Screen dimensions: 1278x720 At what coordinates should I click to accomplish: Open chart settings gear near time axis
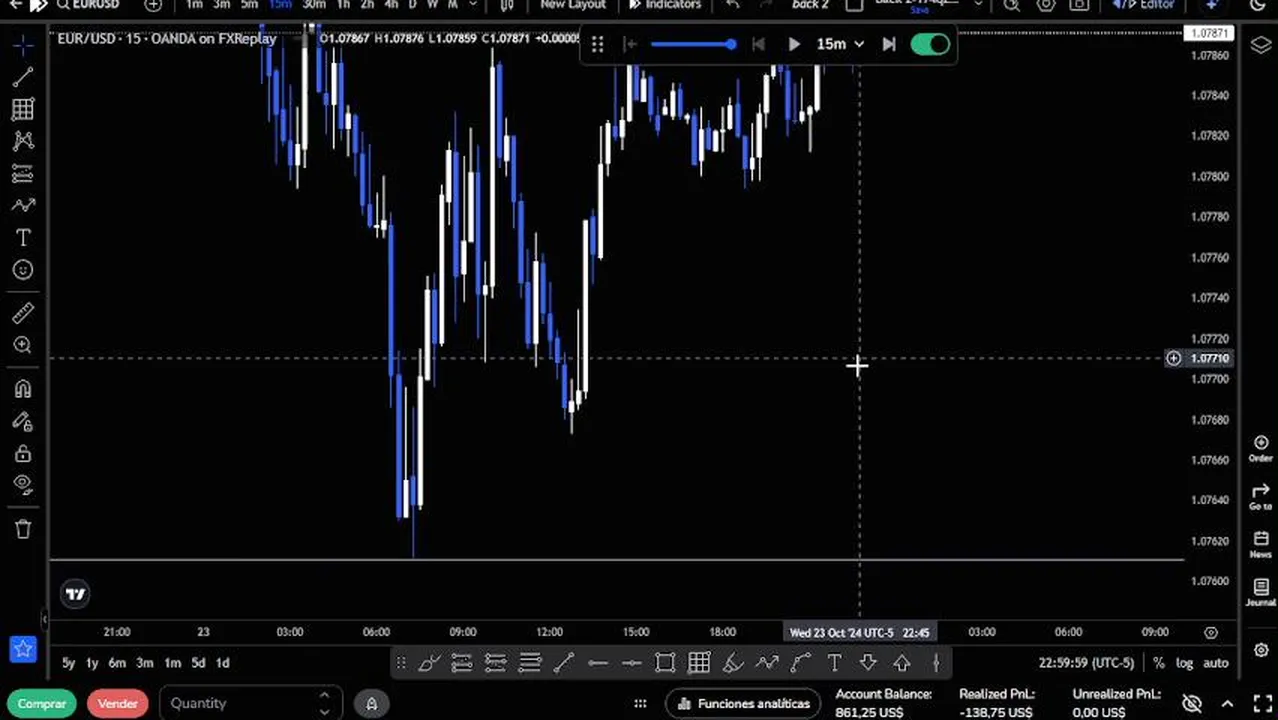[x=1211, y=632]
